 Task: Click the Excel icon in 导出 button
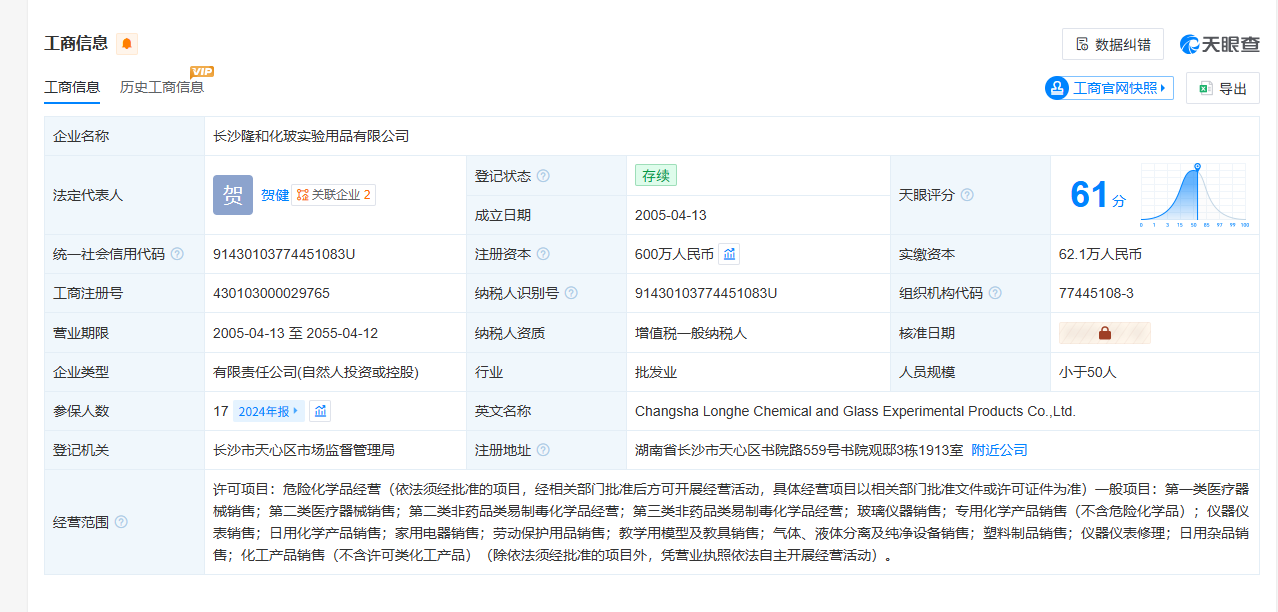pyautogui.click(x=1206, y=88)
